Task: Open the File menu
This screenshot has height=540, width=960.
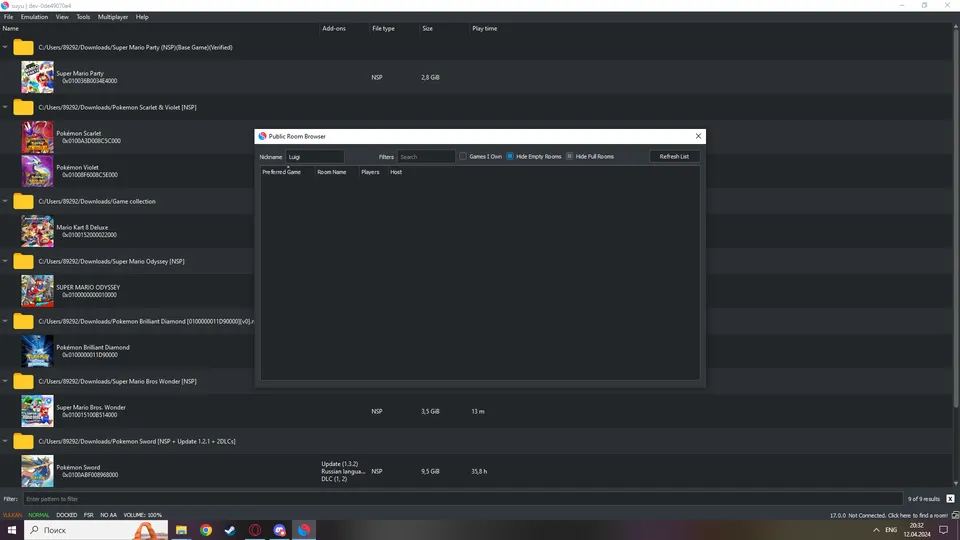Action: [x=9, y=17]
